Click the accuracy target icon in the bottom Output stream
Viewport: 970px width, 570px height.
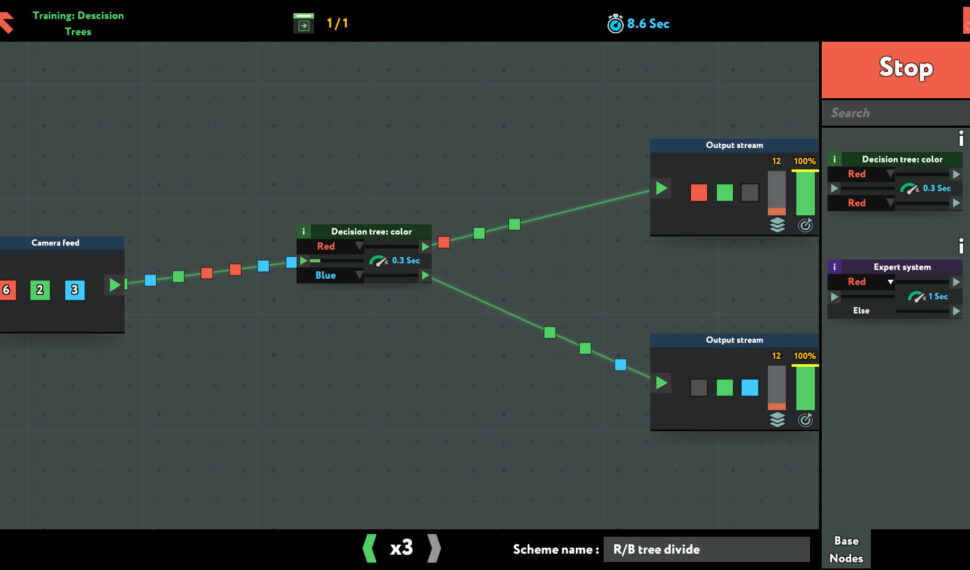805,420
